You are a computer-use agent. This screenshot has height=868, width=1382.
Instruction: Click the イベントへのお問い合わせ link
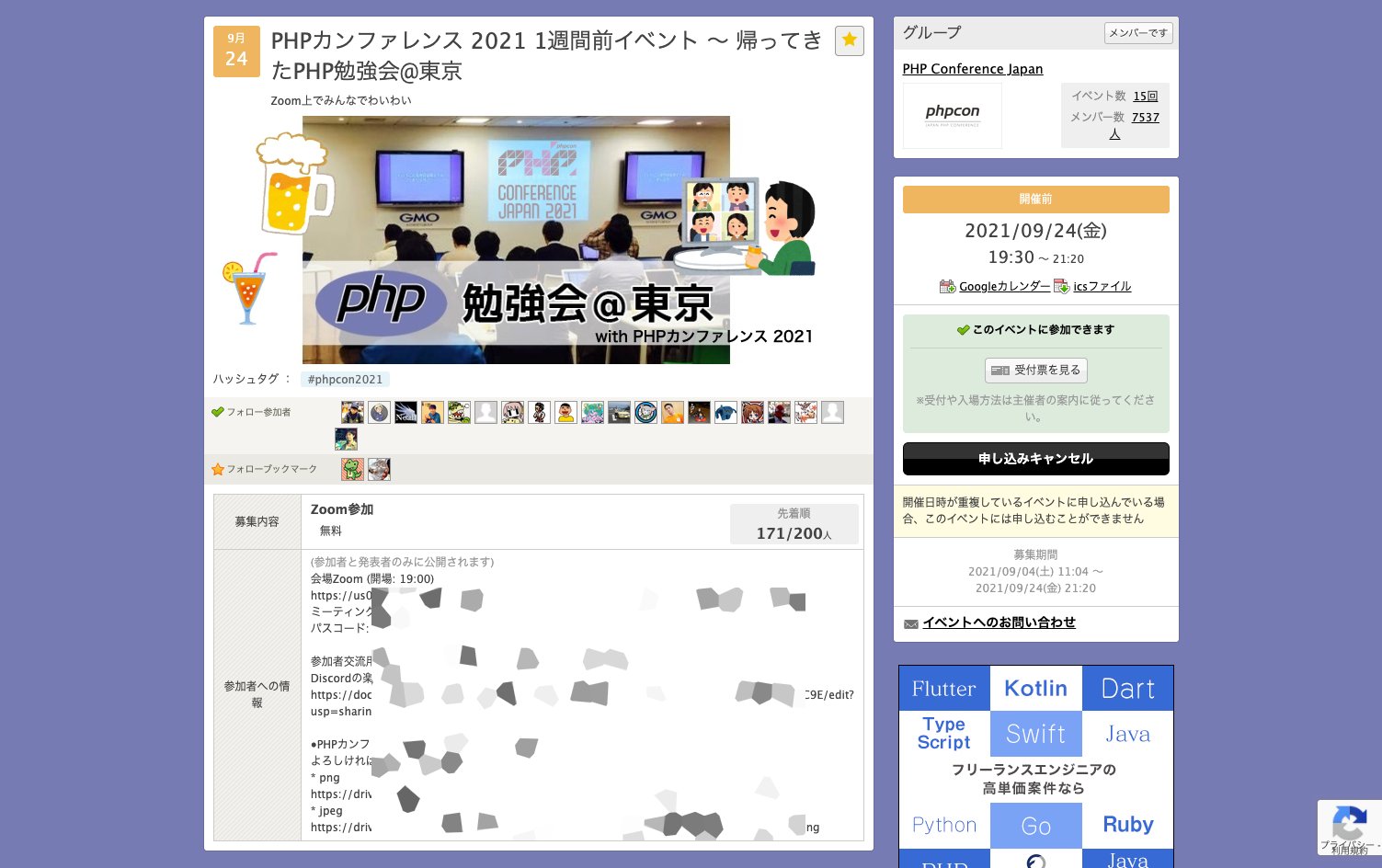point(999,622)
